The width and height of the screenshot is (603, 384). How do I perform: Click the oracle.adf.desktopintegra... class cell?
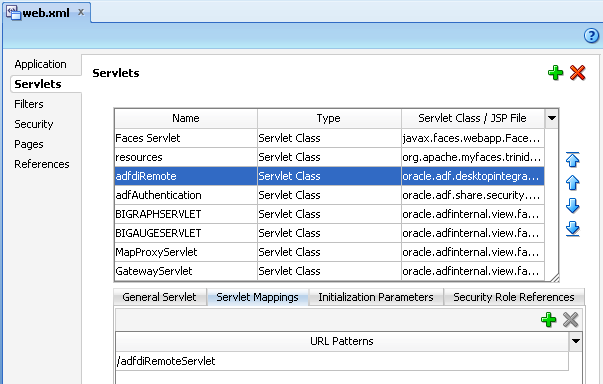473,176
